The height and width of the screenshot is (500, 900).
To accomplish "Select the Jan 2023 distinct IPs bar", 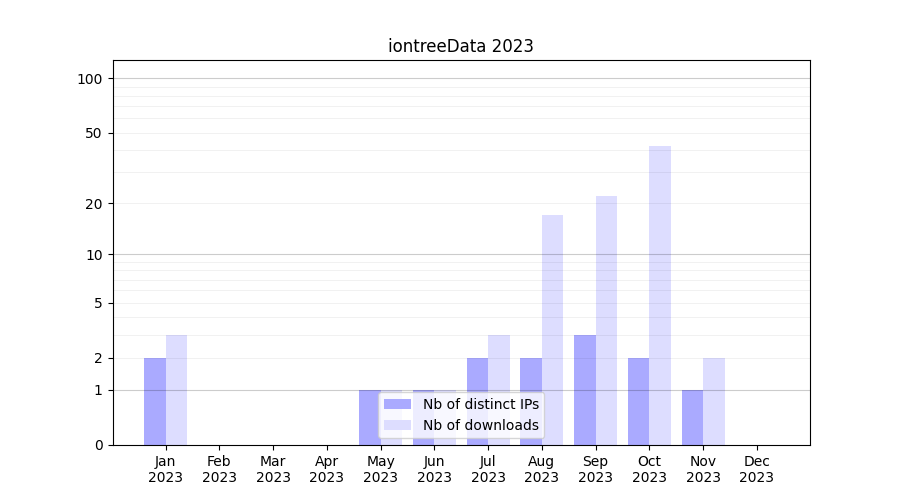I will (155, 401).
